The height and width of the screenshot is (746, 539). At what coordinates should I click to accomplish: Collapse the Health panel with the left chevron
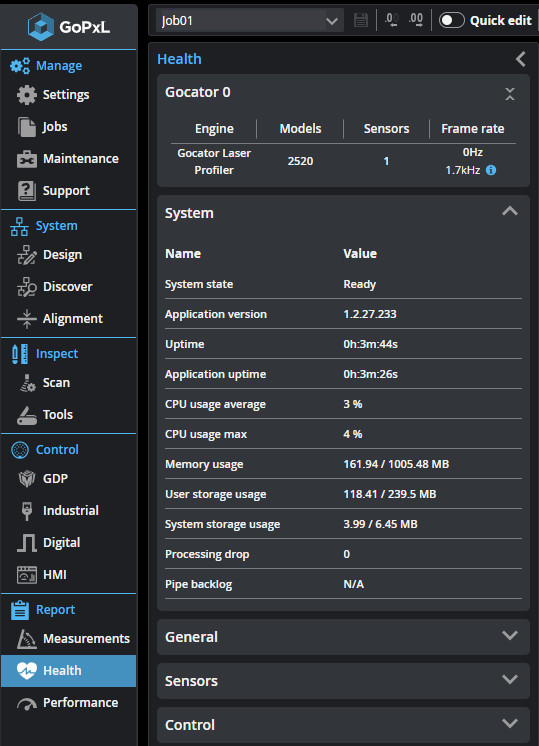(x=520, y=59)
